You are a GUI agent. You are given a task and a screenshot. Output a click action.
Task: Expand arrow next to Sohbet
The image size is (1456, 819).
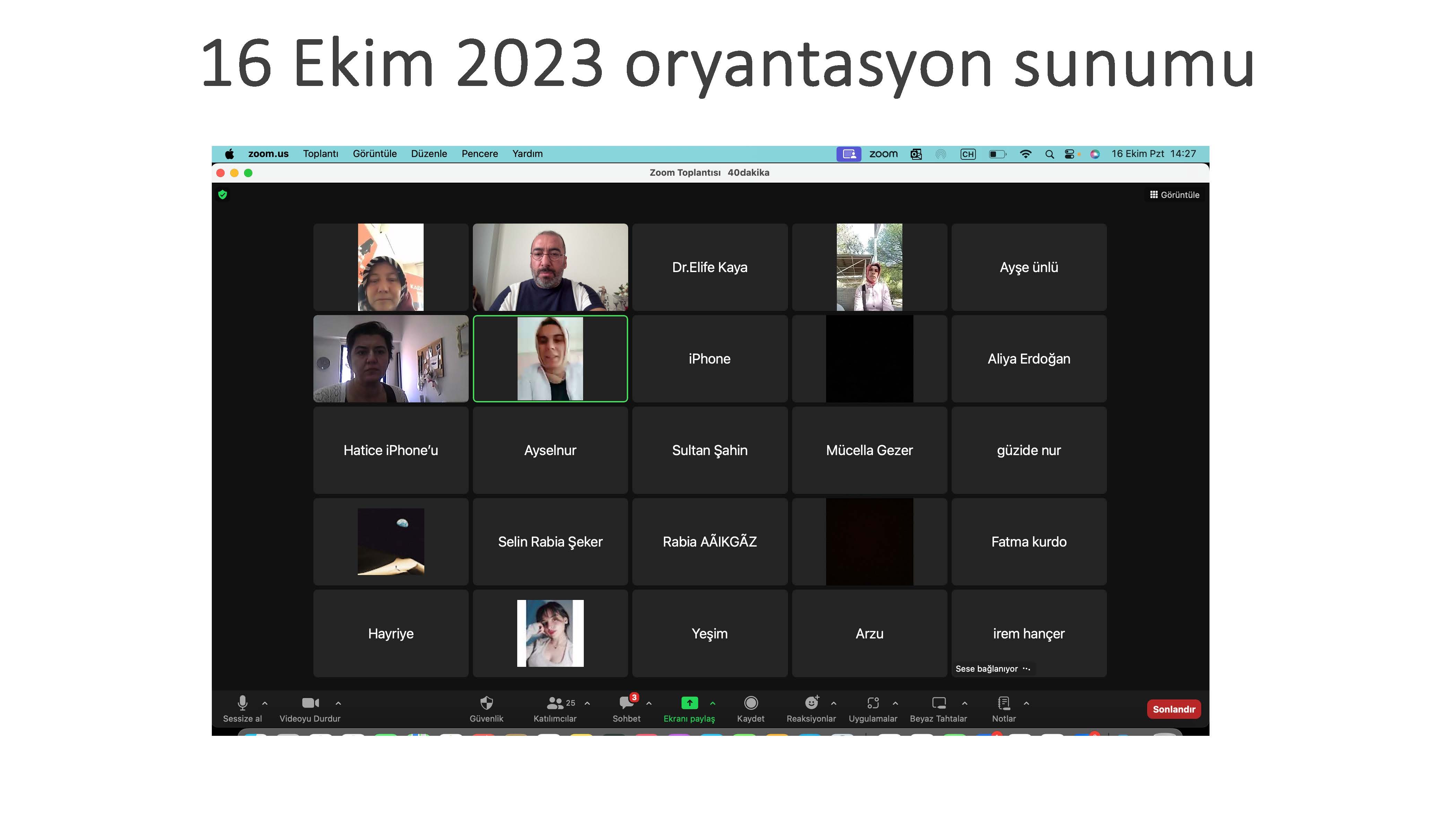pyautogui.click(x=649, y=703)
